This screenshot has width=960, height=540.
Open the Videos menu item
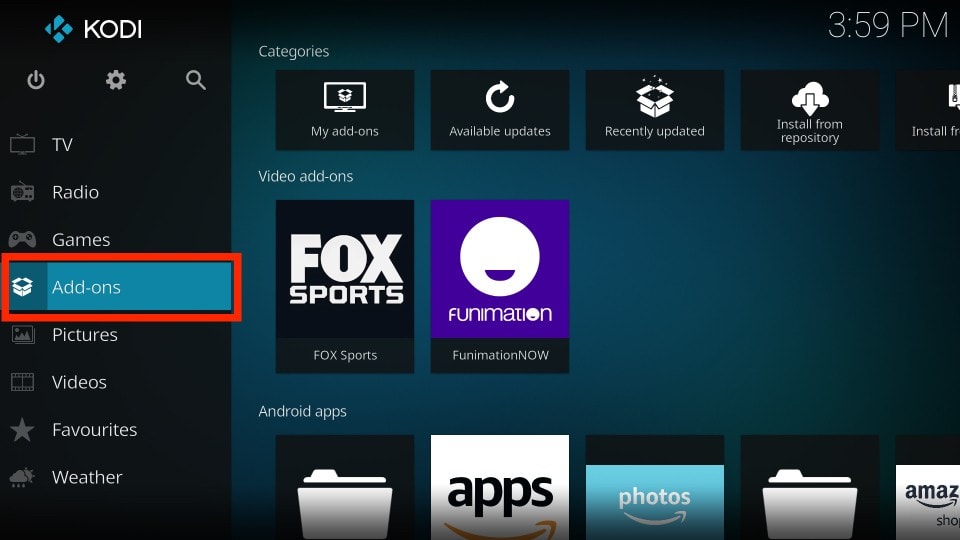tap(116, 382)
